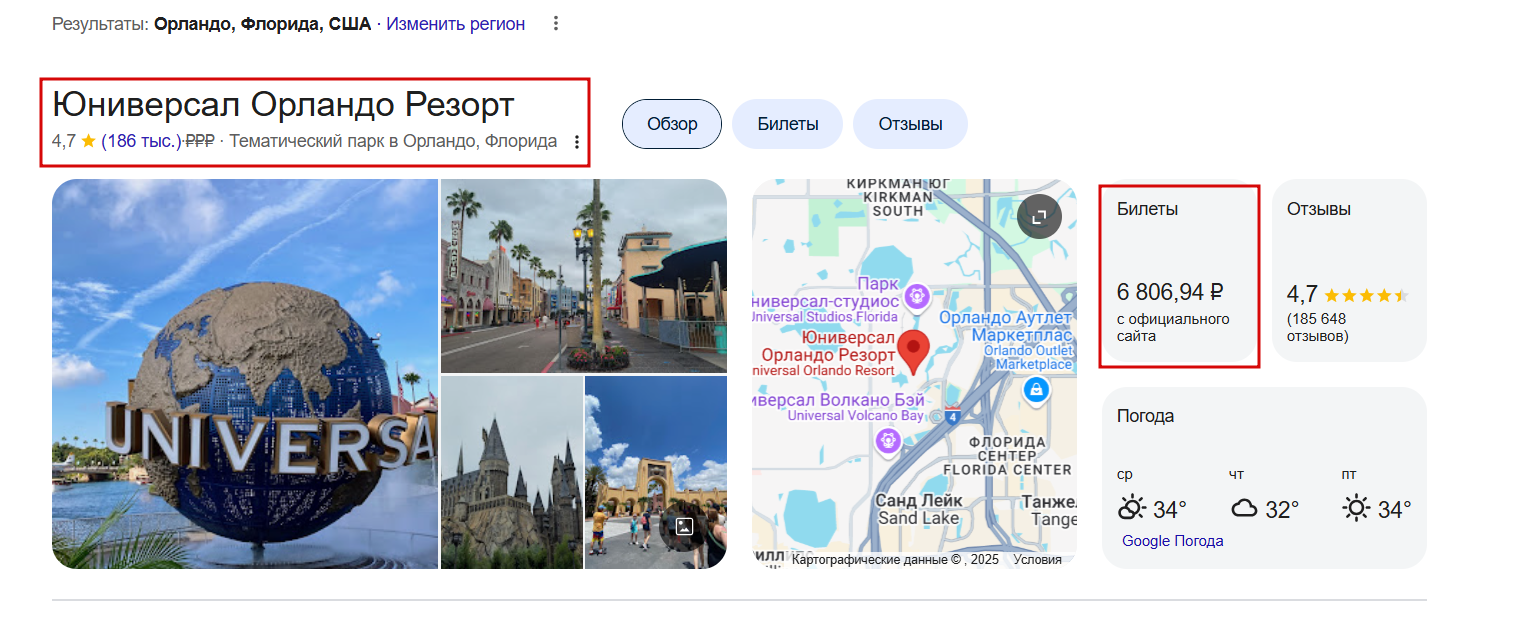1534x630 pixels.
Task: Open the three-dot menu next to 'Тематический парк'
Action: (x=576, y=142)
